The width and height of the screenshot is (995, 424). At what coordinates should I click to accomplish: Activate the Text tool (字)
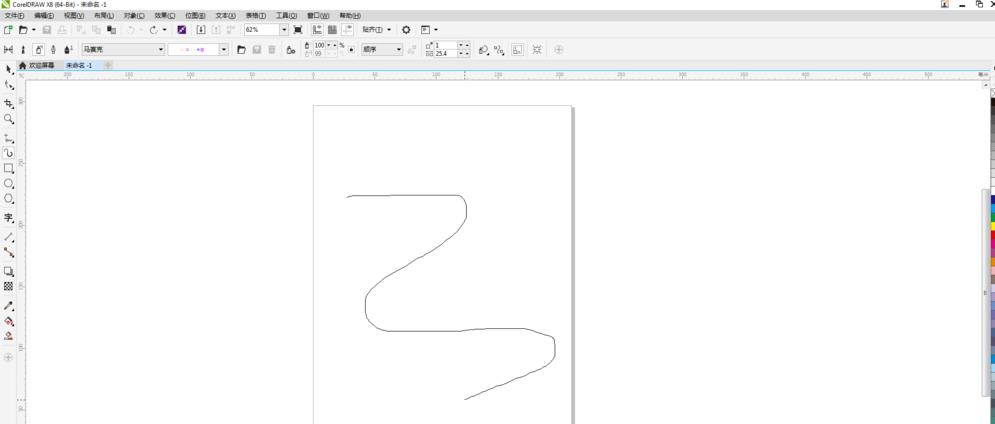coord(9,218)
